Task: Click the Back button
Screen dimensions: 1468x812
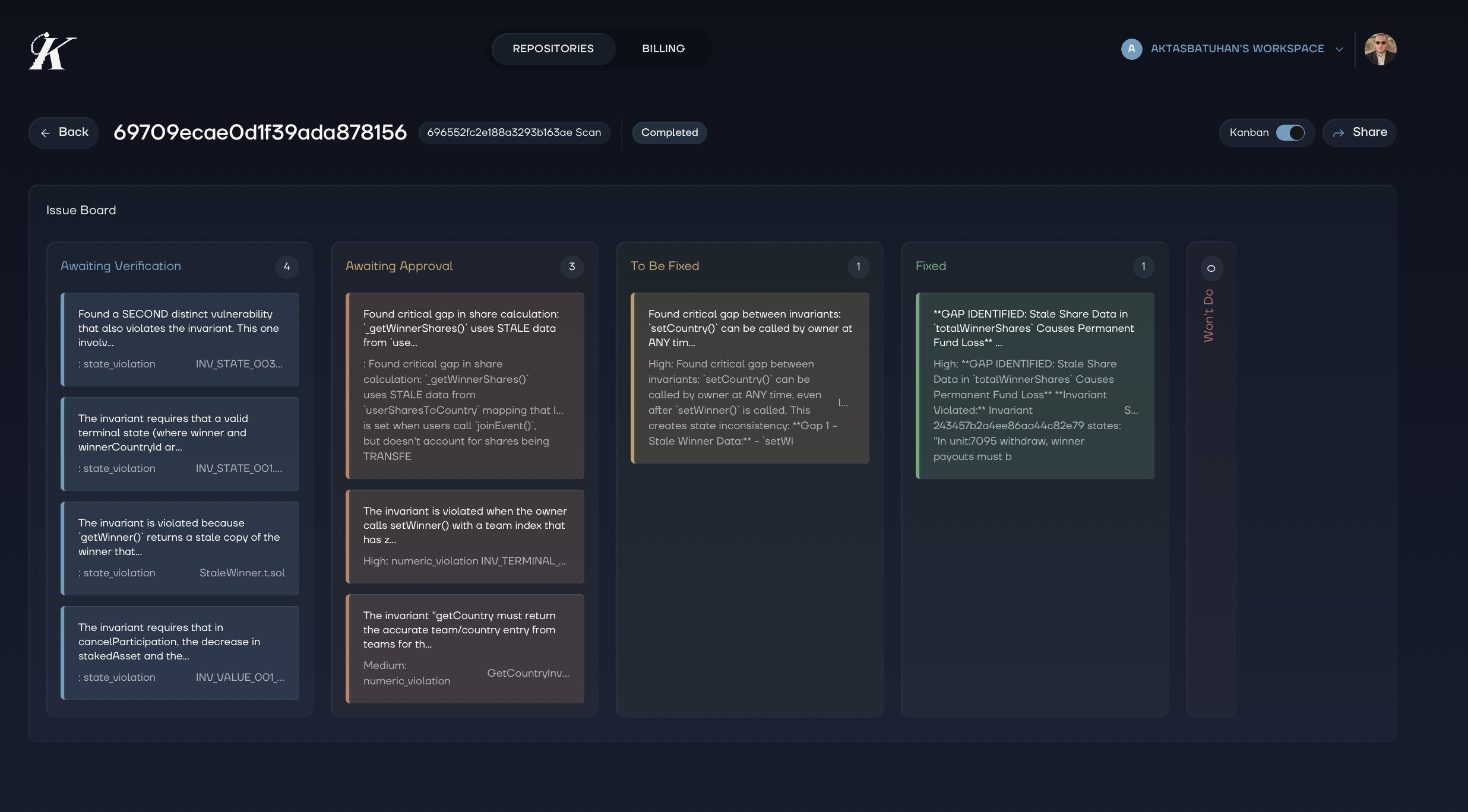Action: point(63,132)
